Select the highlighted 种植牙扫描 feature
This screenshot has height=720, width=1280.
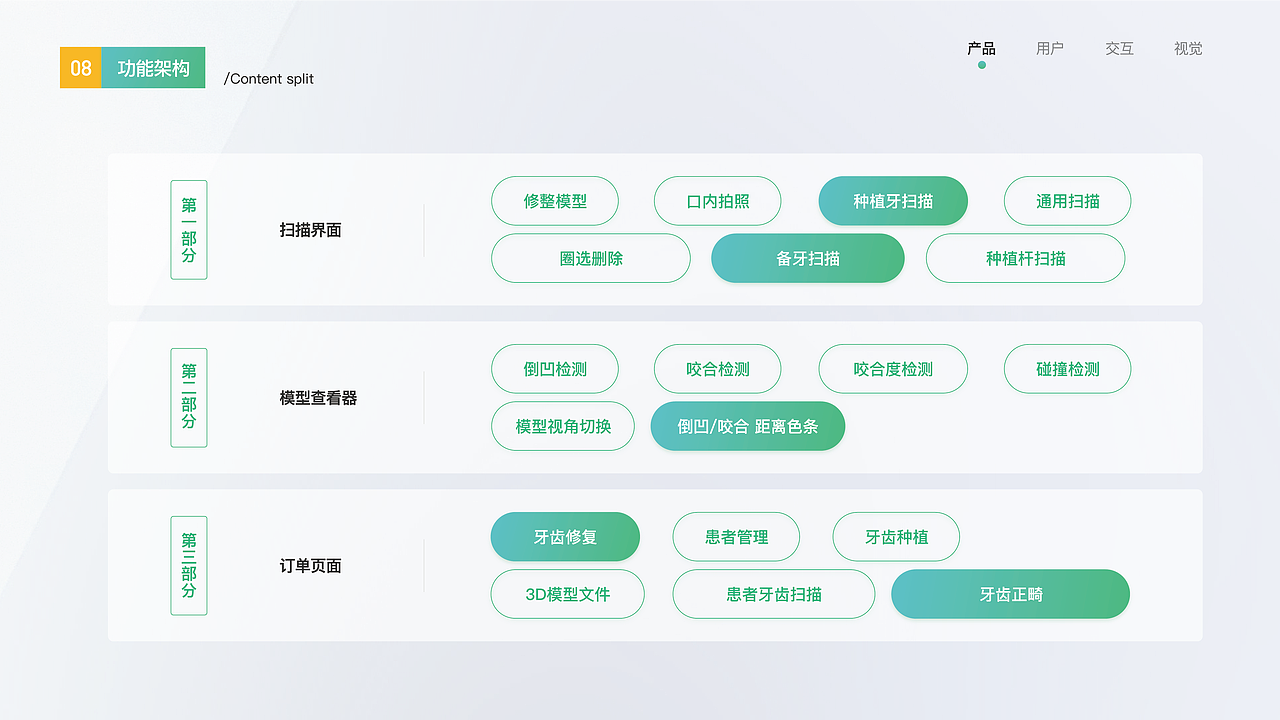(893, 201)
